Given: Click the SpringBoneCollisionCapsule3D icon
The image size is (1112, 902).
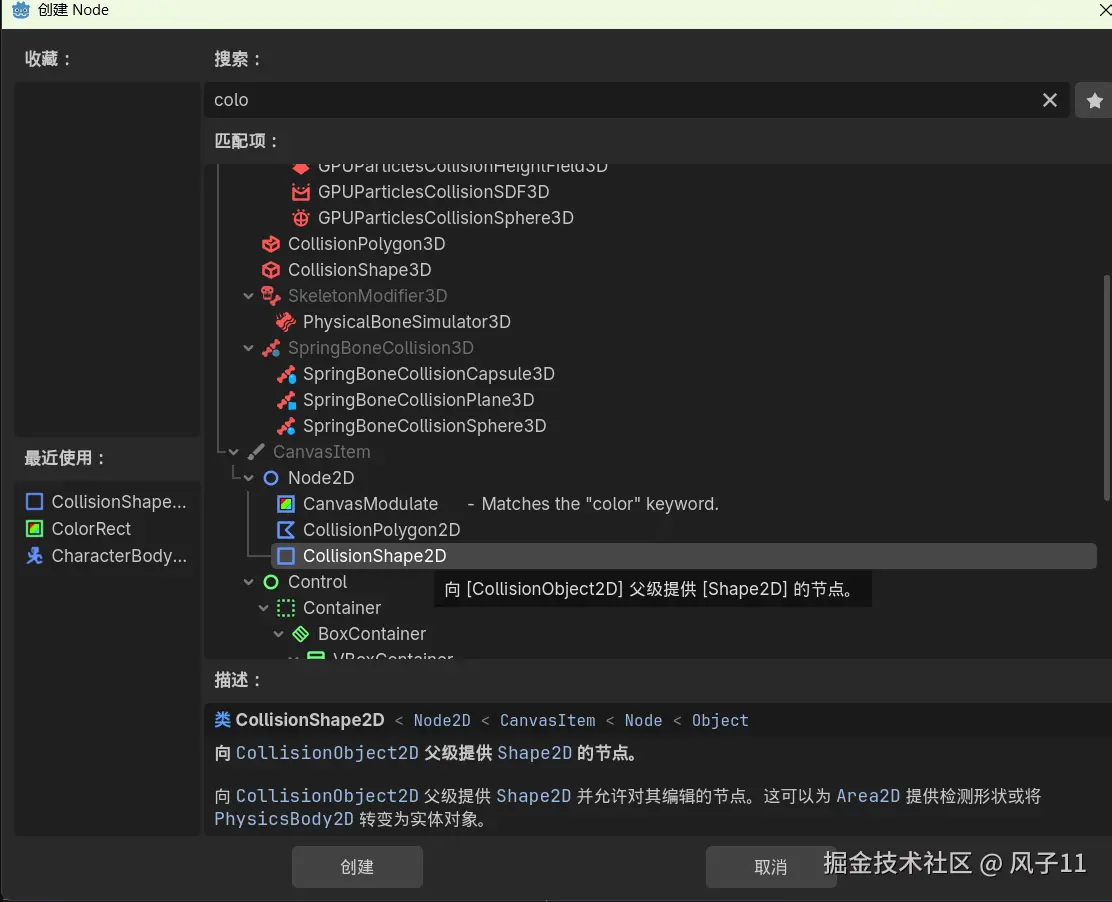Looking at the screenshot, I should (286, 374).
